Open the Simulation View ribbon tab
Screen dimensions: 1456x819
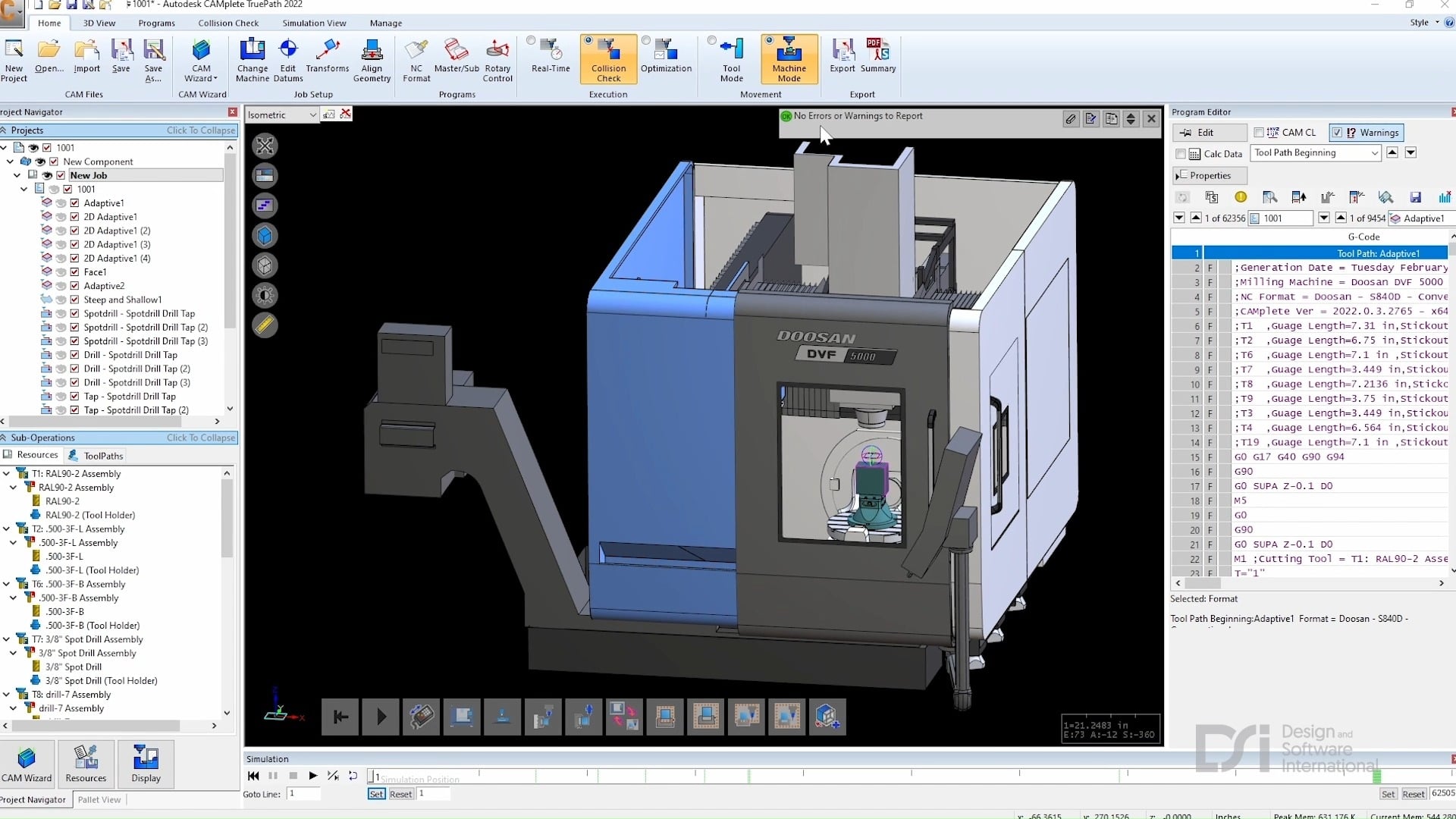[x=314, y=23]
